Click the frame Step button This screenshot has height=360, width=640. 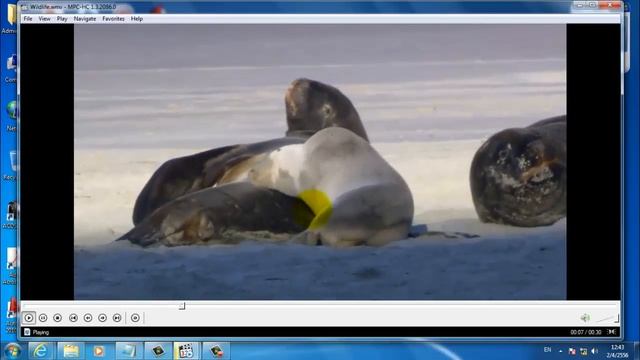[135, 318]
